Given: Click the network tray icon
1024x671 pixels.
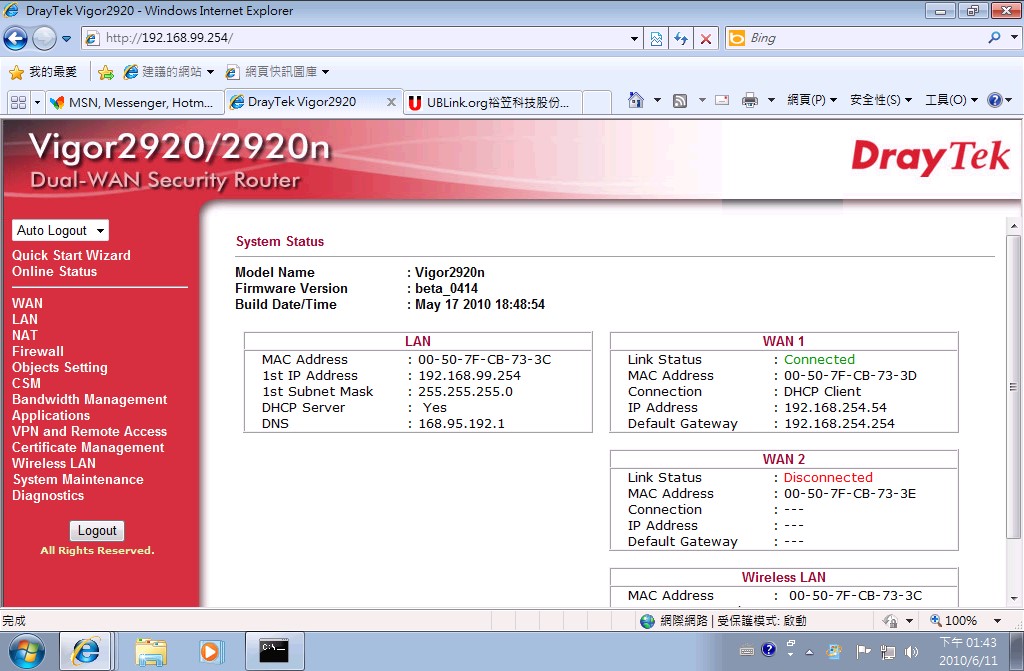Looking at the screenshot, I should (x=888, y=651).
